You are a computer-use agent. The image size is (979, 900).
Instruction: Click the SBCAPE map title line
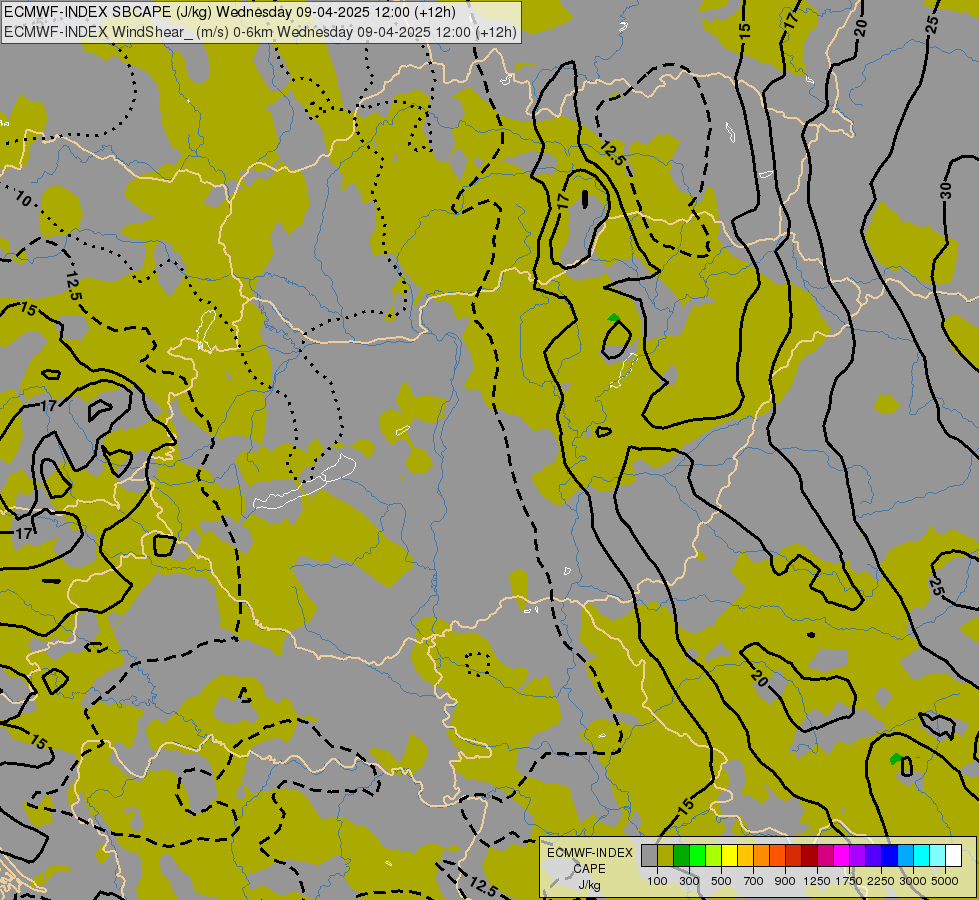tap(230, 12)
